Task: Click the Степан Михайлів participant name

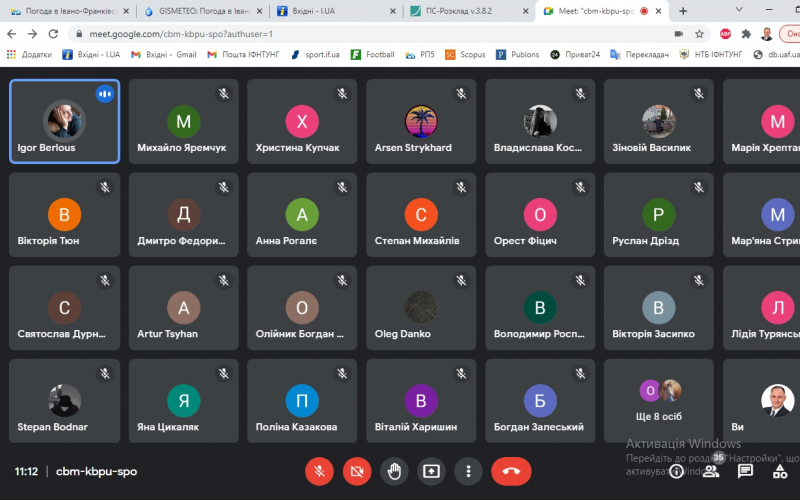Action: (417, 241)
